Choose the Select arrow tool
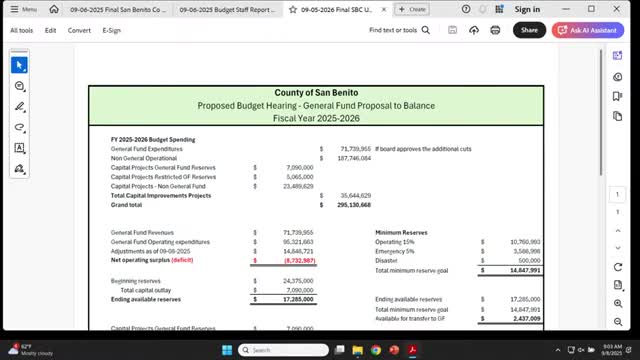The image size is (640, 360). (19, 65)
